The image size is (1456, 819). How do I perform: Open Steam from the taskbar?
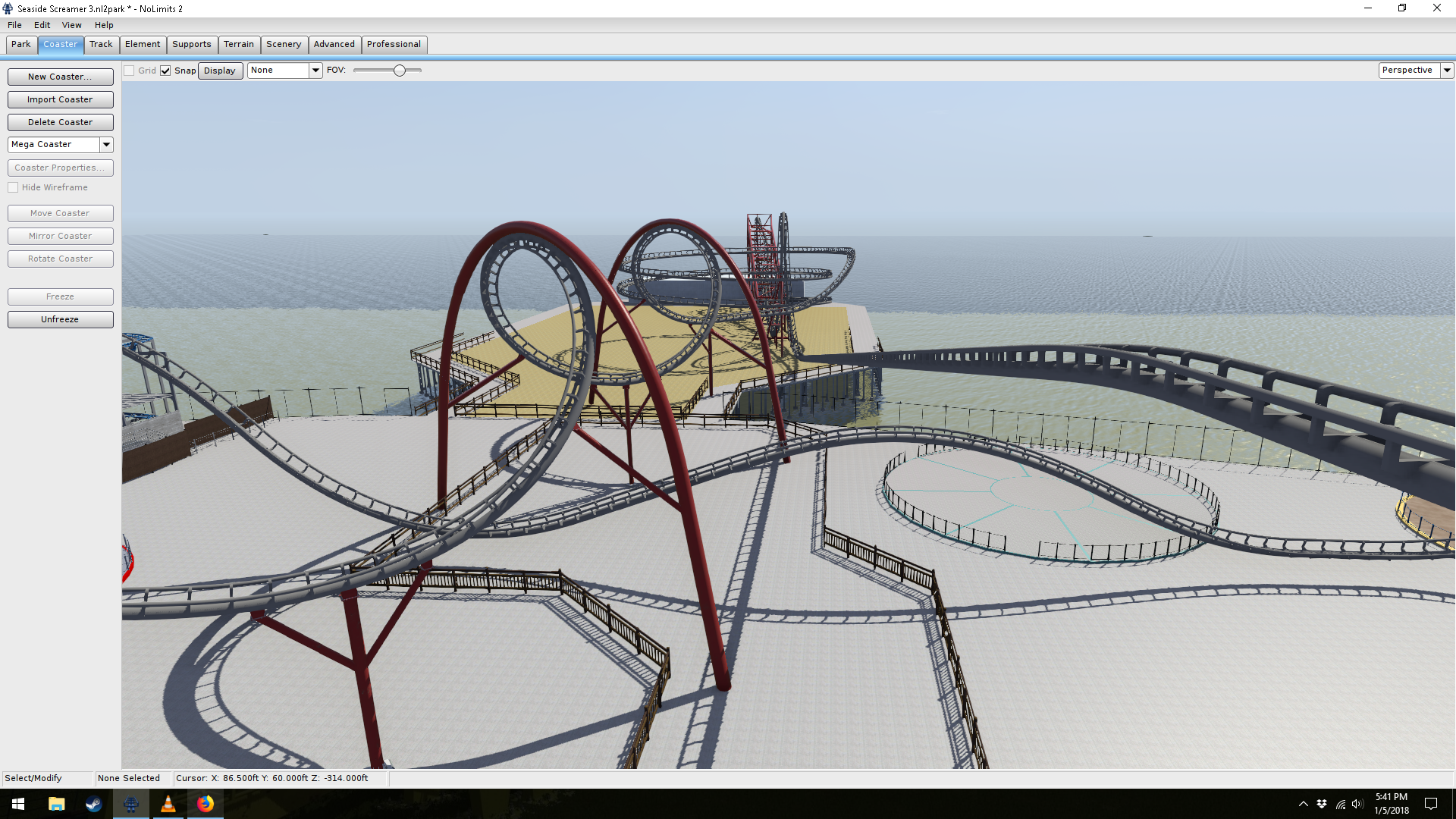[94, 804]
